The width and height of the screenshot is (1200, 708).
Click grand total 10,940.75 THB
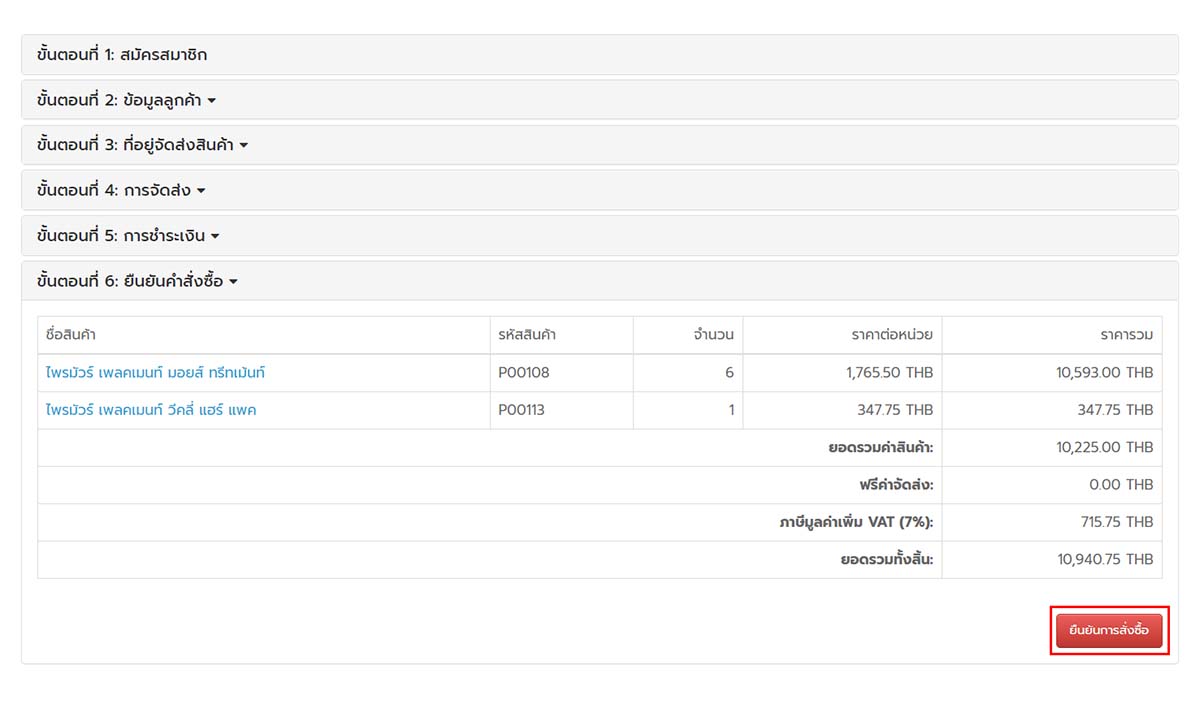coord(1105,560)
